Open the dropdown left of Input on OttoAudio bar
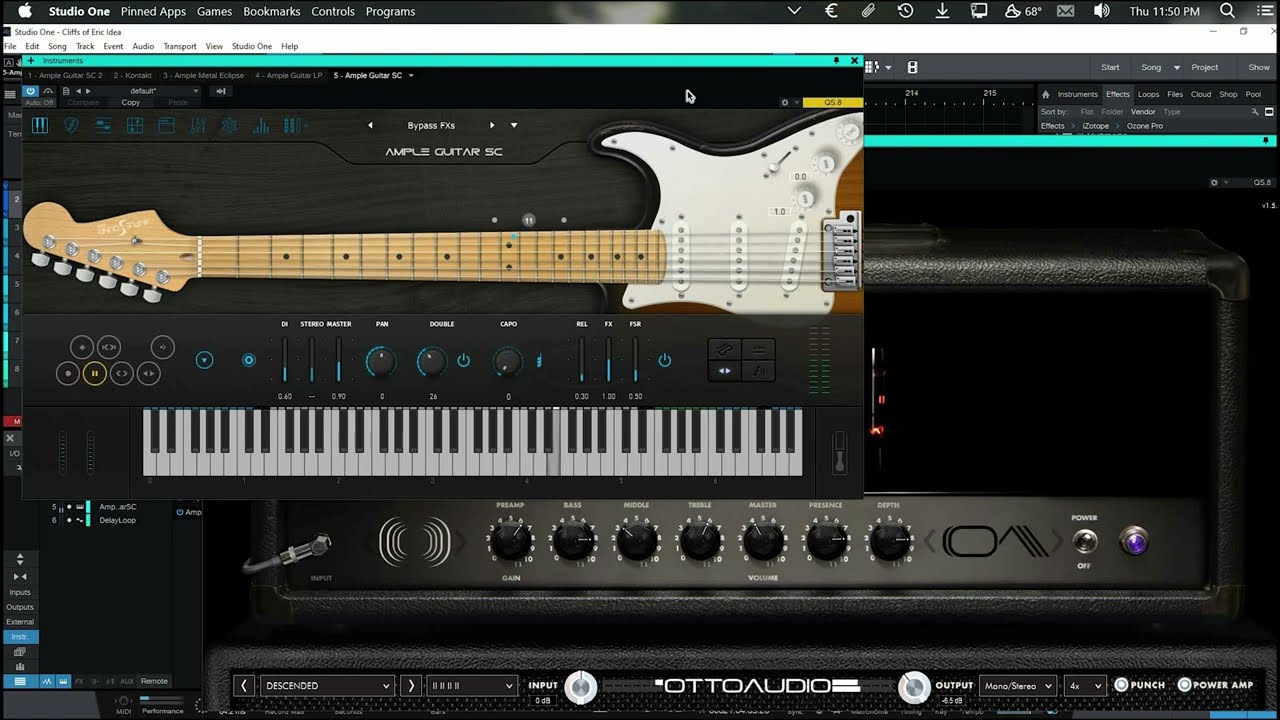The width and height of the screenshot is (1280, 720). coord(471,685)
